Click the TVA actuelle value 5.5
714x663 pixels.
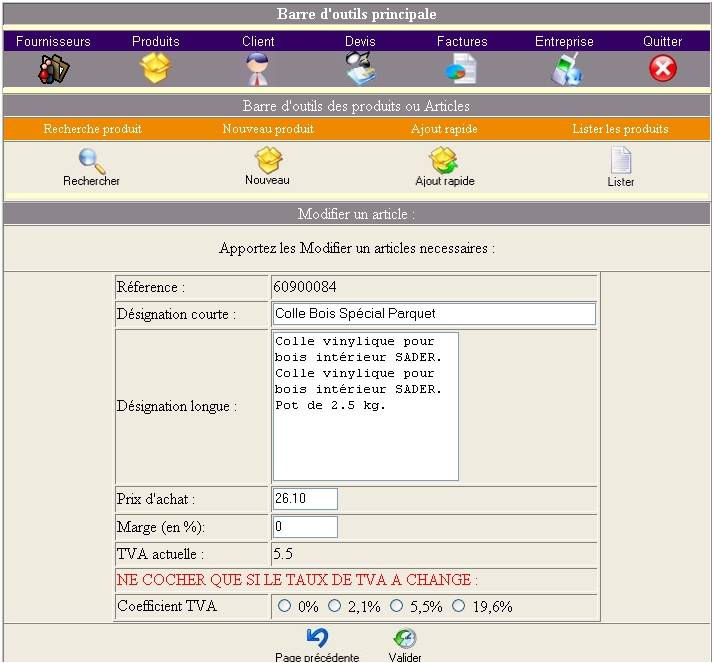click(x=283, y=554)
